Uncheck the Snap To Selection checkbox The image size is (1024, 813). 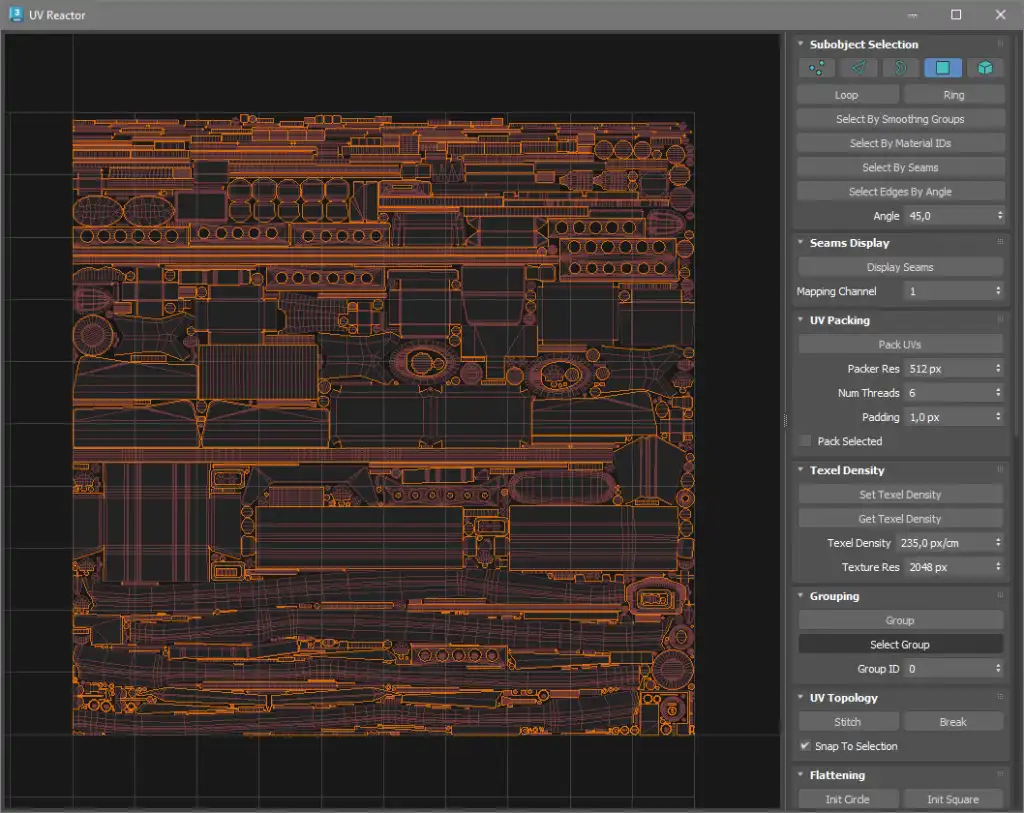[805, 746]
